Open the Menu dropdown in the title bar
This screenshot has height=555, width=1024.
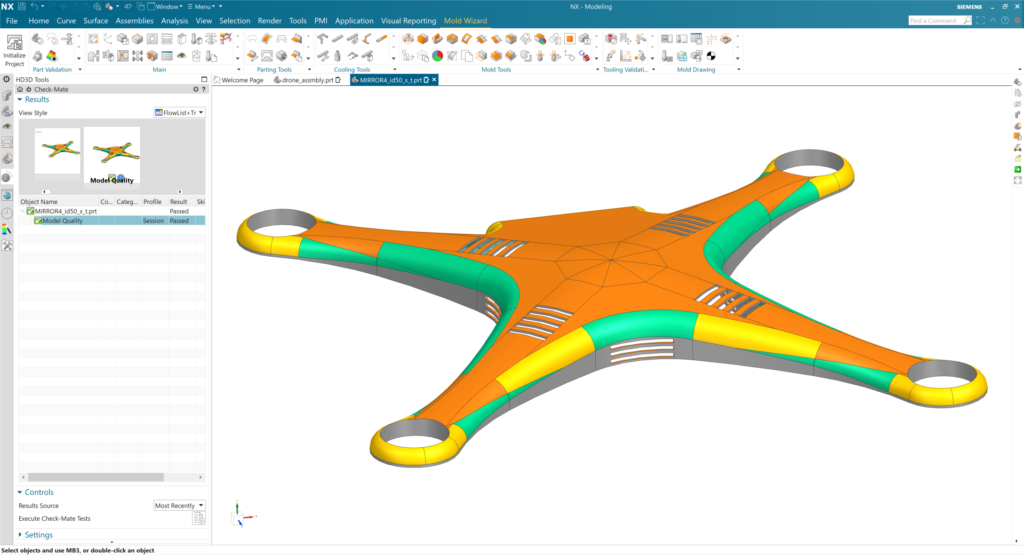202,7
